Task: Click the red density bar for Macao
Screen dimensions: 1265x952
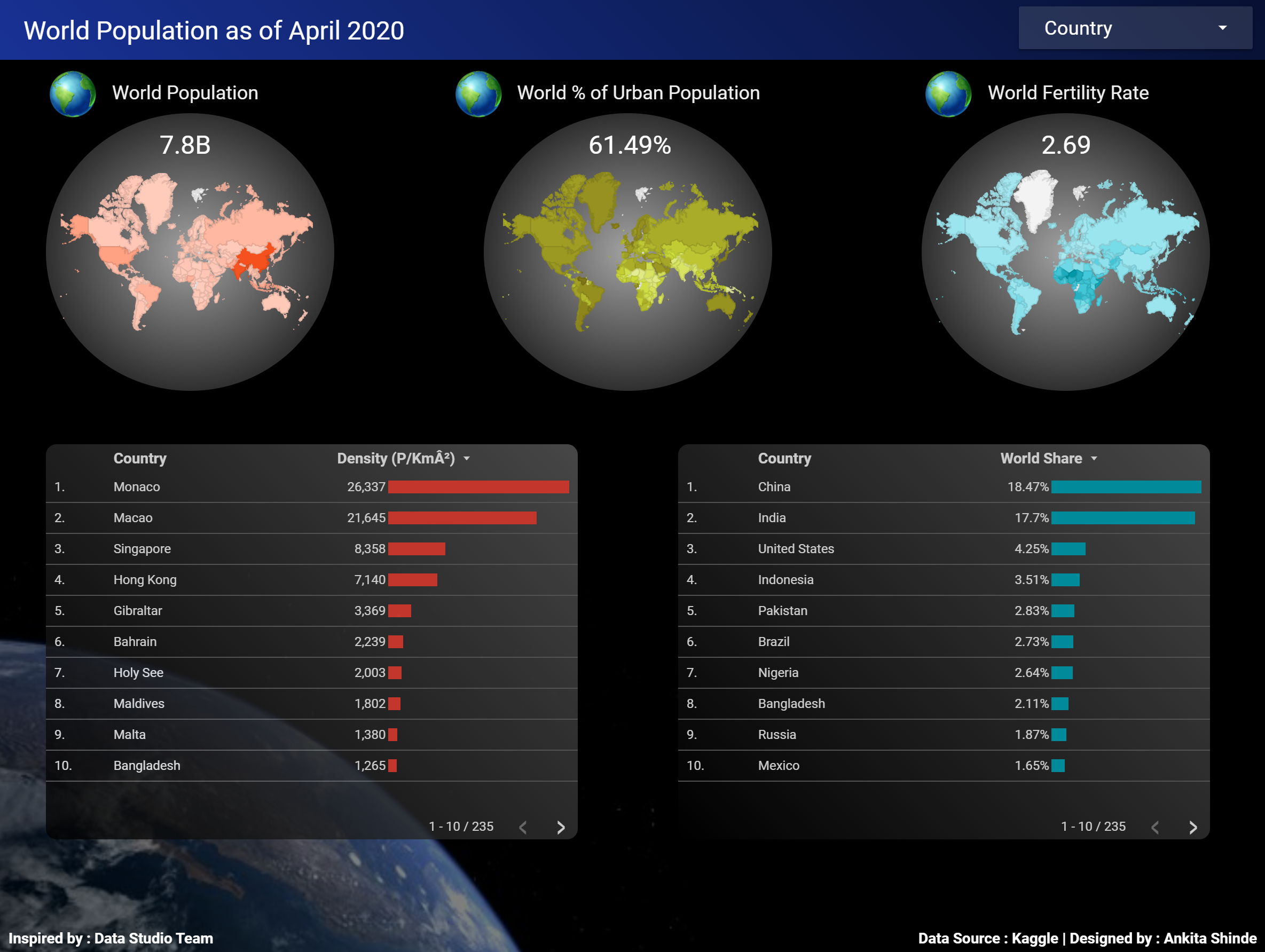Action: click(x=461, y=518)
